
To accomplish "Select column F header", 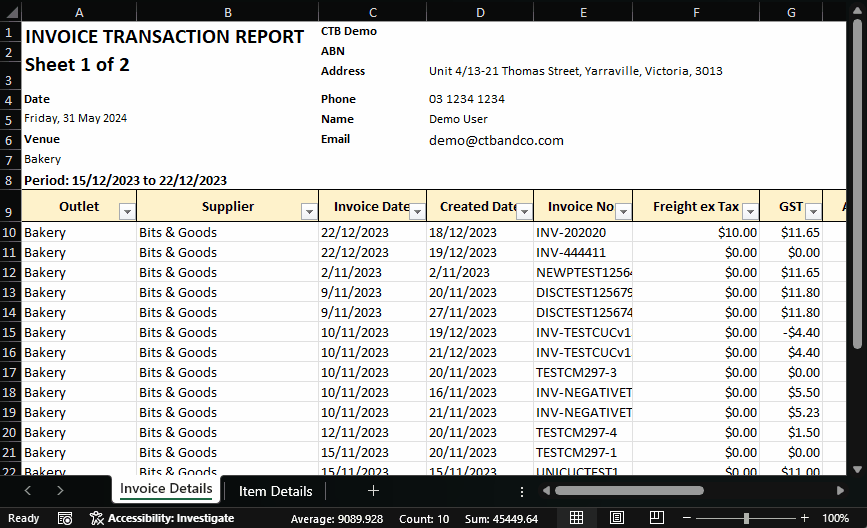I will point(696,12).
